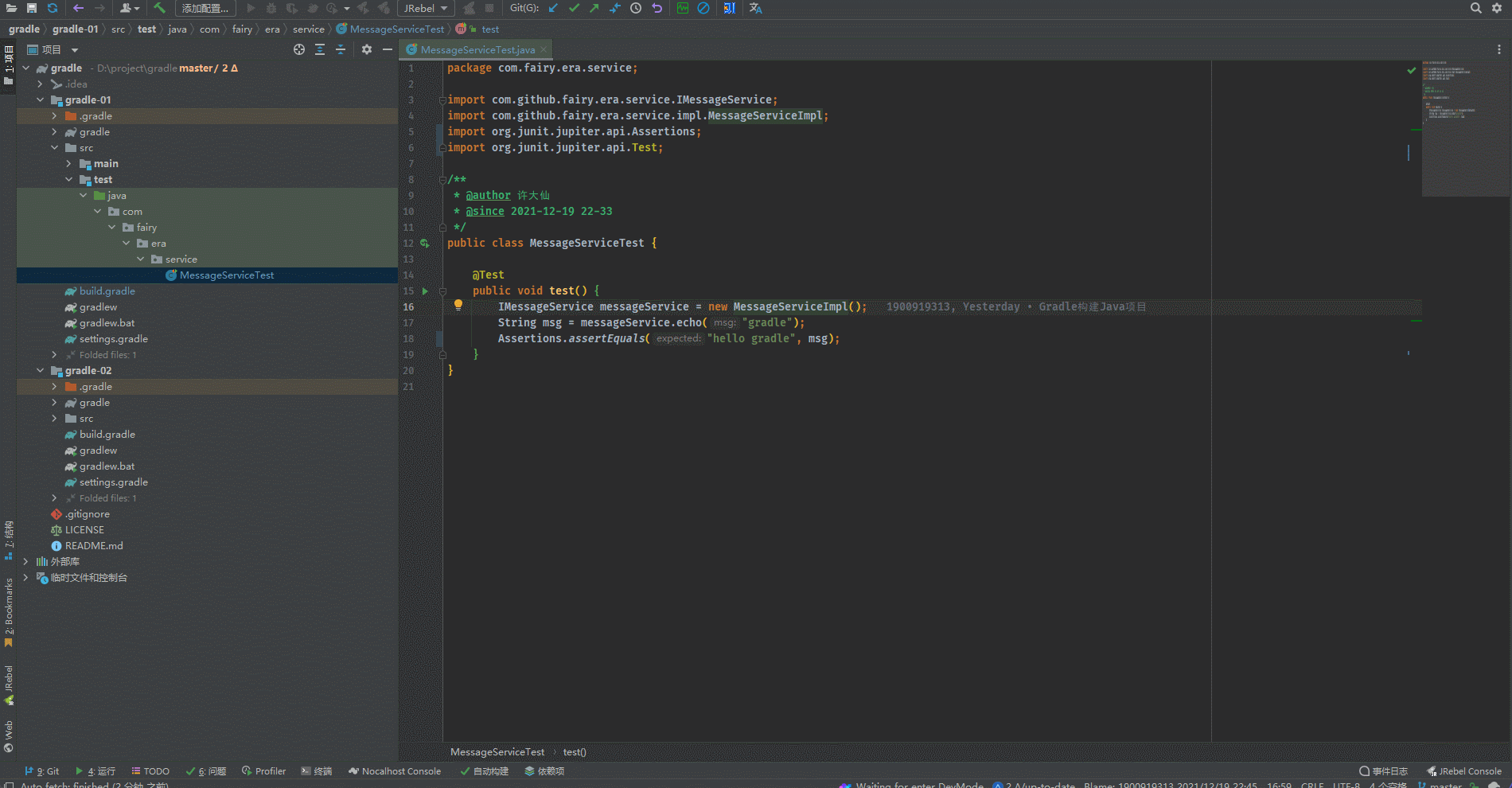Click the translate icon in toolbar
1512x788 pixels.
(x=755, y=8)
